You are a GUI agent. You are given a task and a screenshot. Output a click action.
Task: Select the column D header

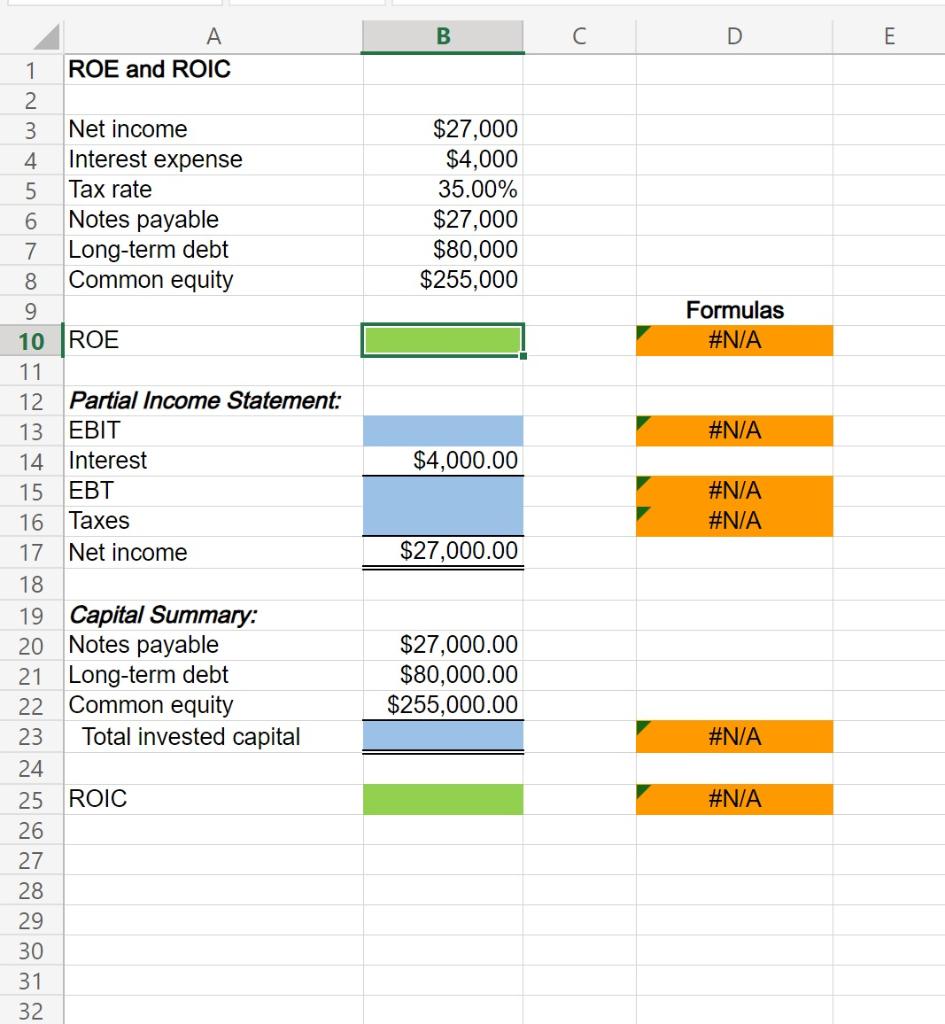pyautogui.click(x=733, y=35)
